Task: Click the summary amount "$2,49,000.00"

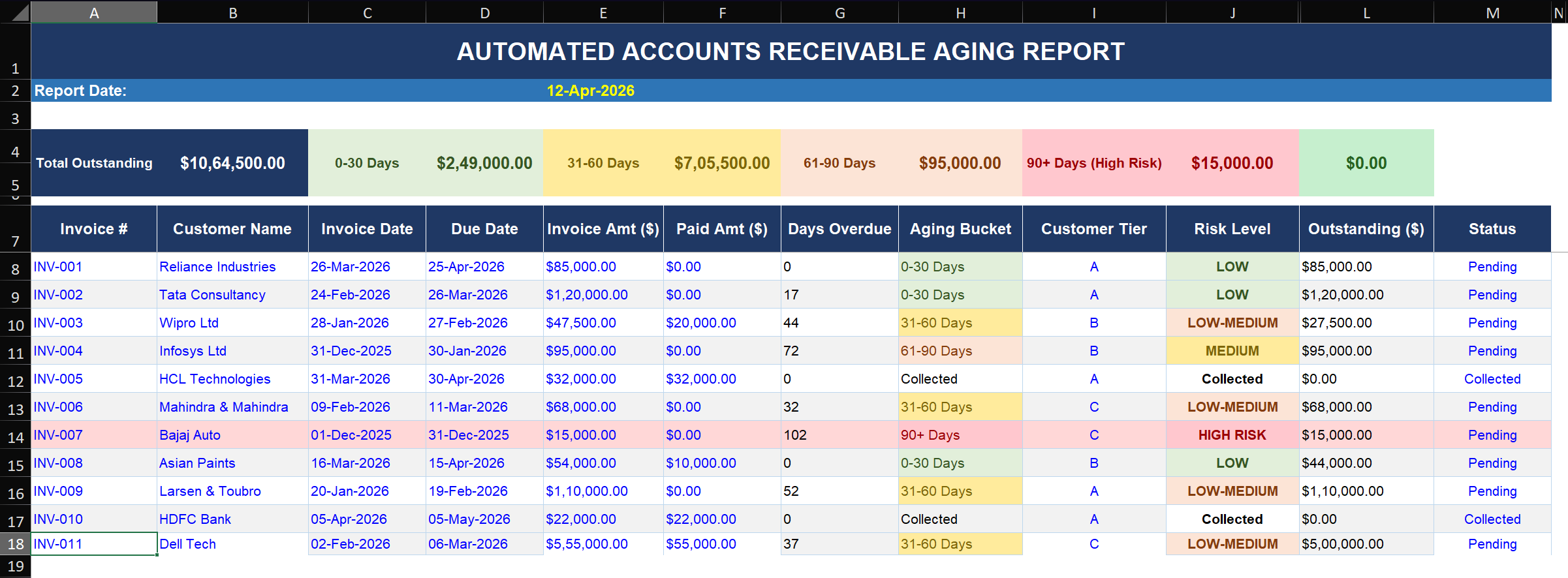Action: point(484,163)
